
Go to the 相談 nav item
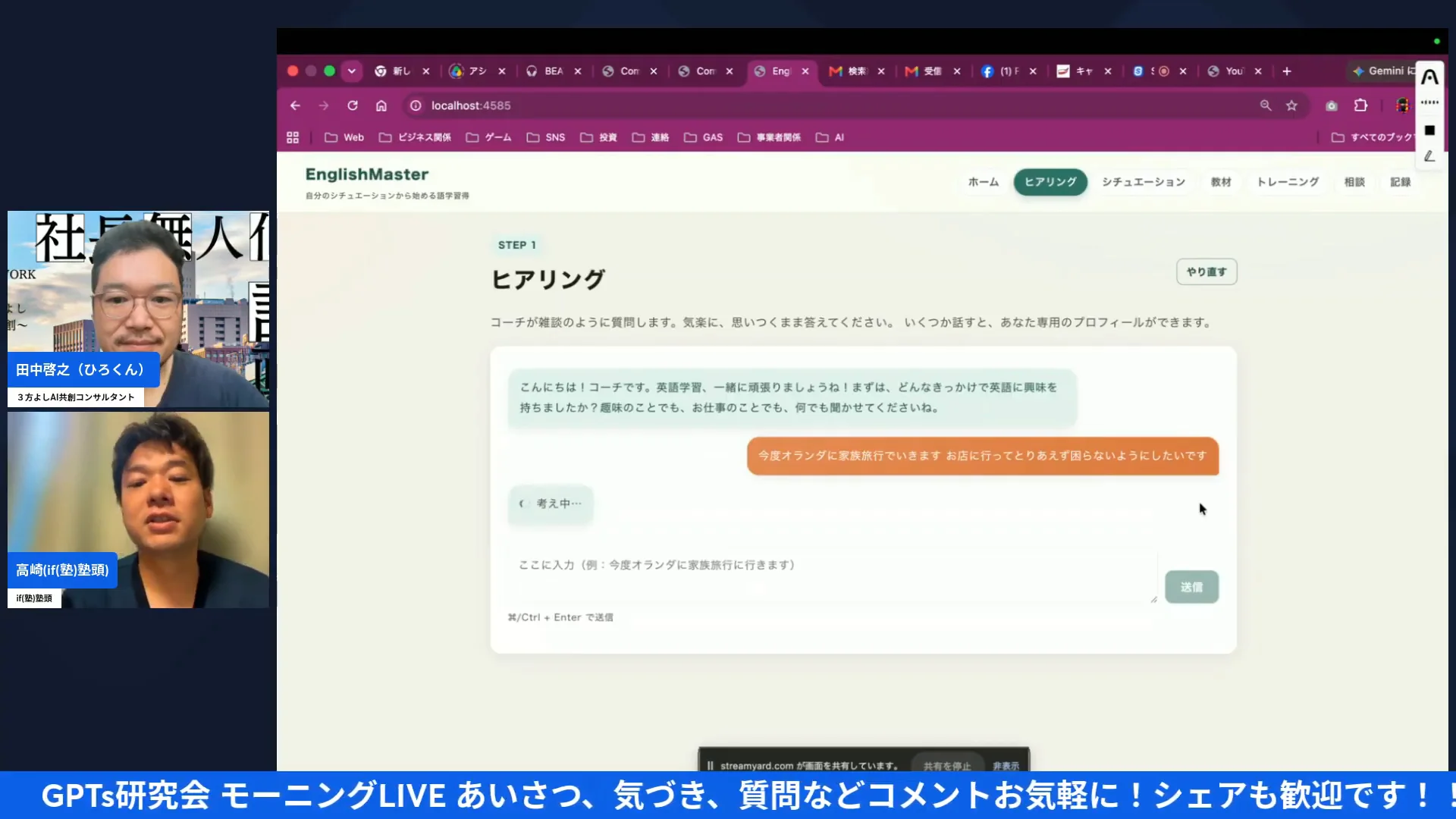1354,182
